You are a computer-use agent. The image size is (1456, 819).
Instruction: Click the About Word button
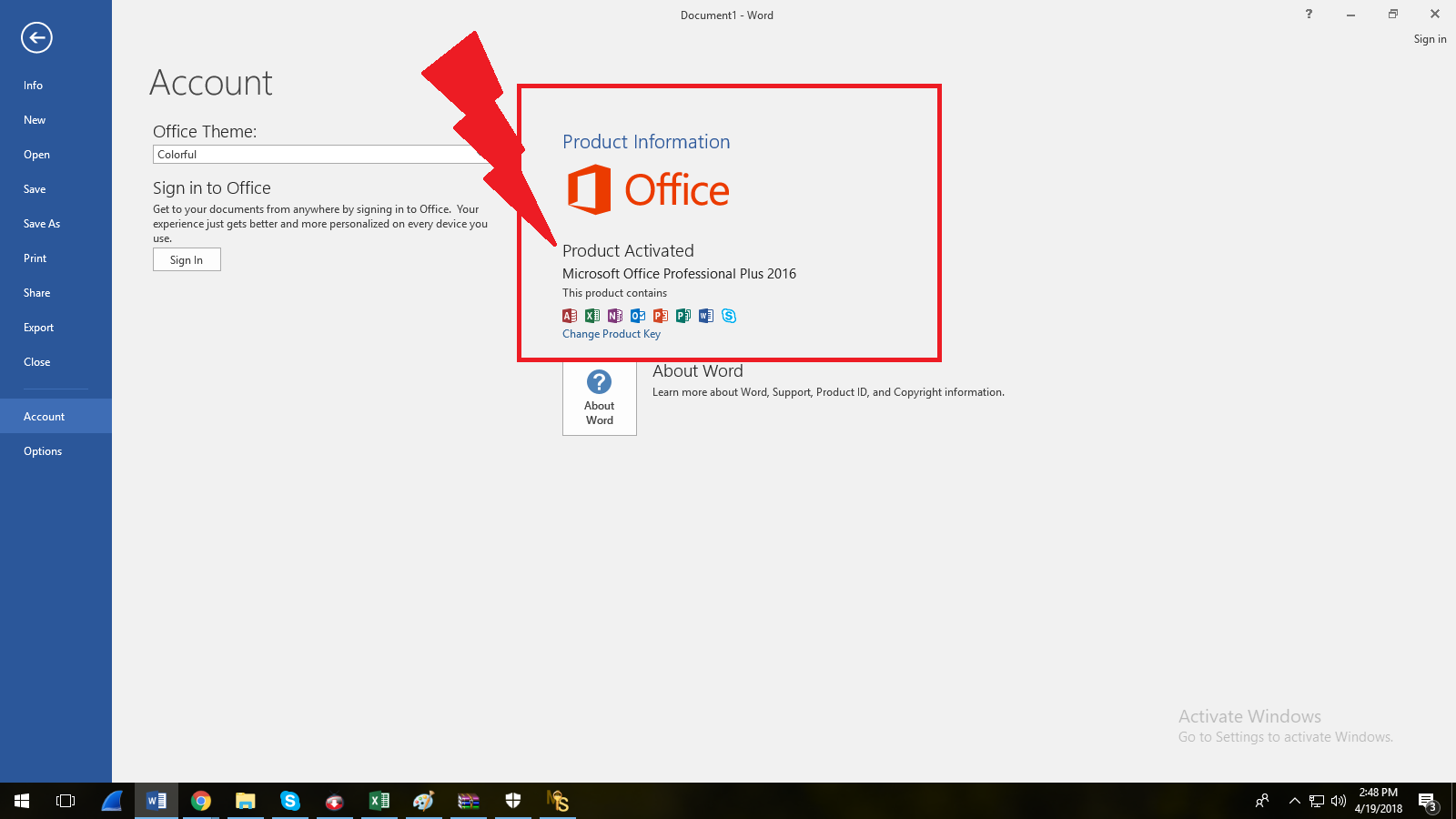[x=599, y=399]
